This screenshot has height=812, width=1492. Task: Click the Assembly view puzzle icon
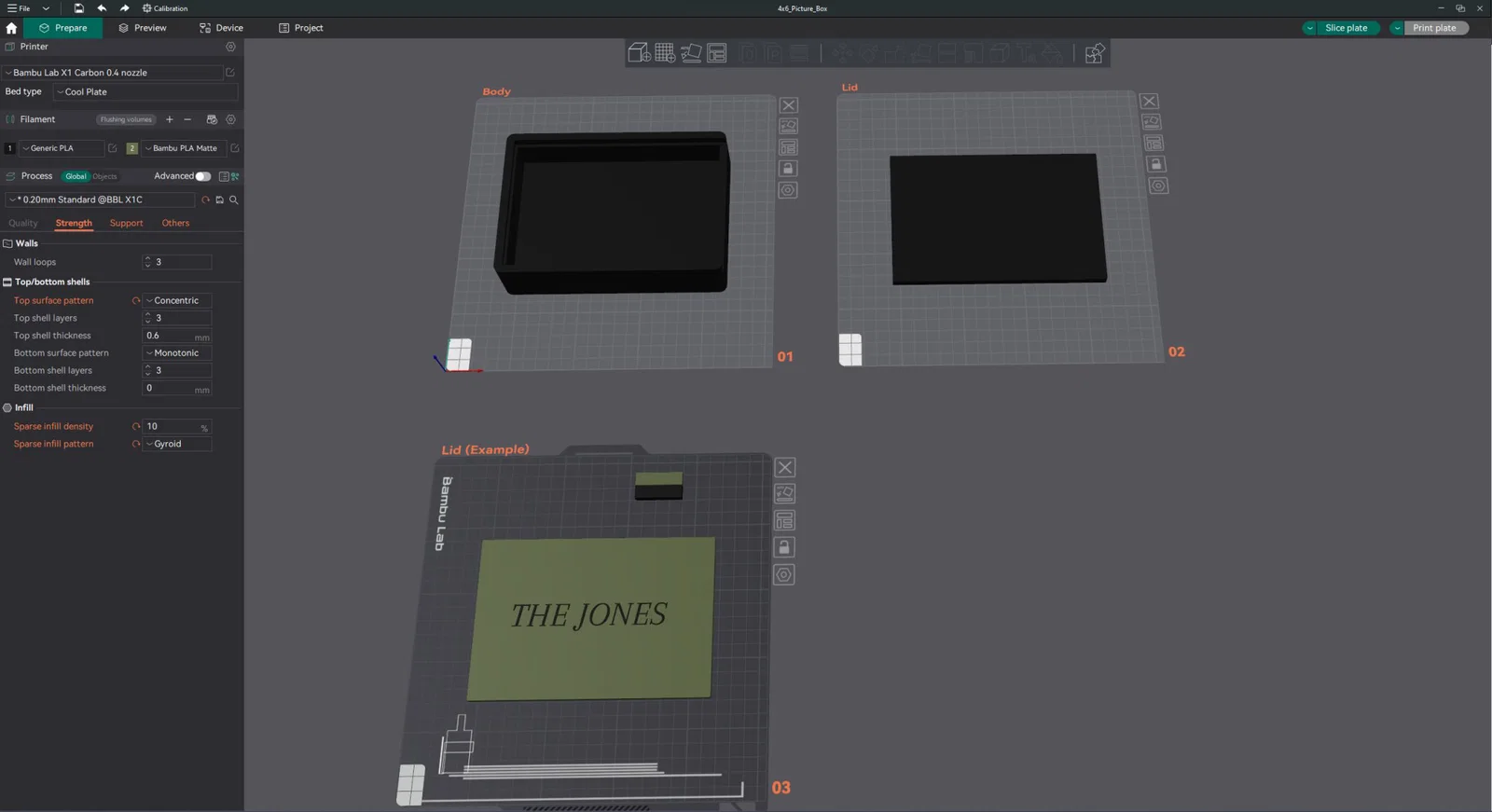pyautogui.click(x=1095, y=53)
